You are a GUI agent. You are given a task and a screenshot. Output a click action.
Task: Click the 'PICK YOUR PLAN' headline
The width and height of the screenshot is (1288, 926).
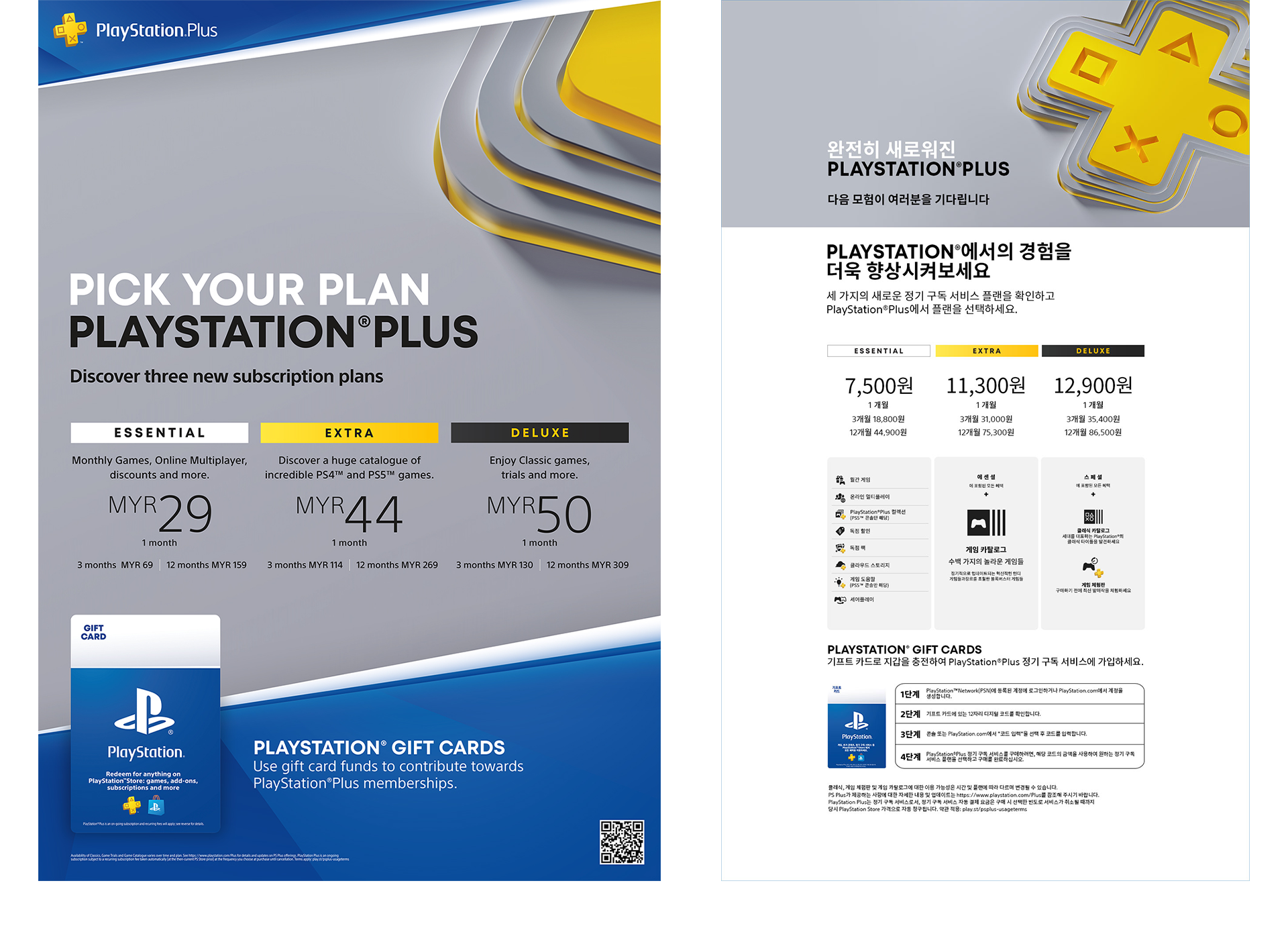(x=249, y=289)
